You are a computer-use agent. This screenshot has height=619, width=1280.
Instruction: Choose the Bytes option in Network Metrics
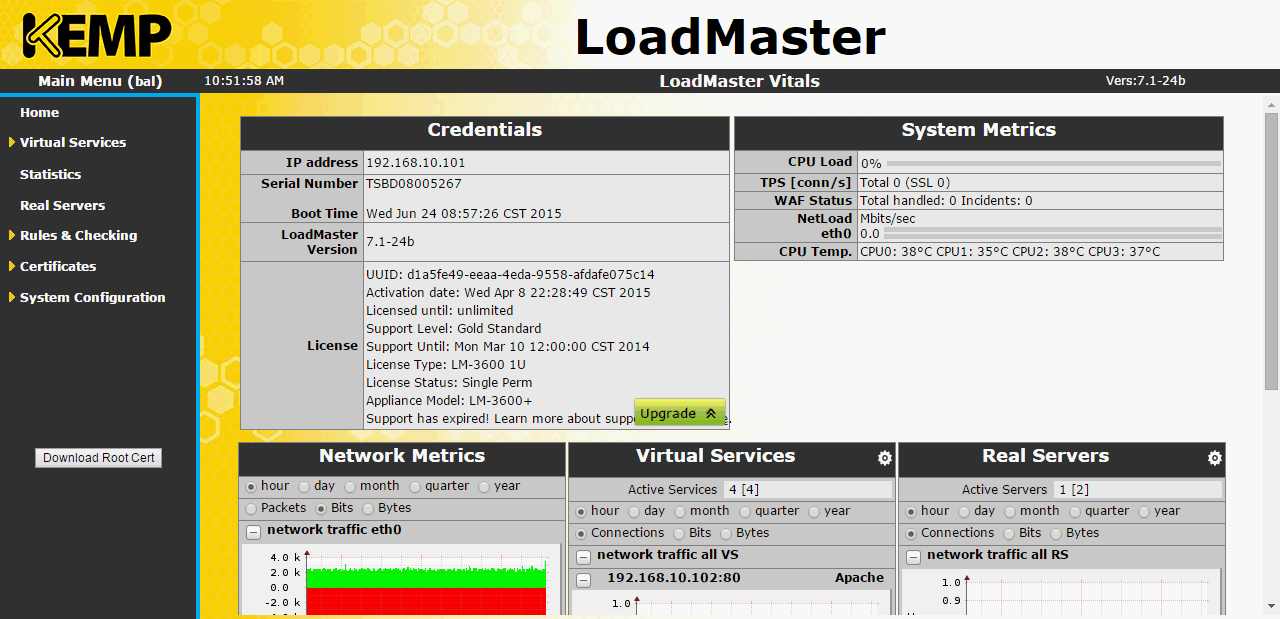(x=368, y=509)
